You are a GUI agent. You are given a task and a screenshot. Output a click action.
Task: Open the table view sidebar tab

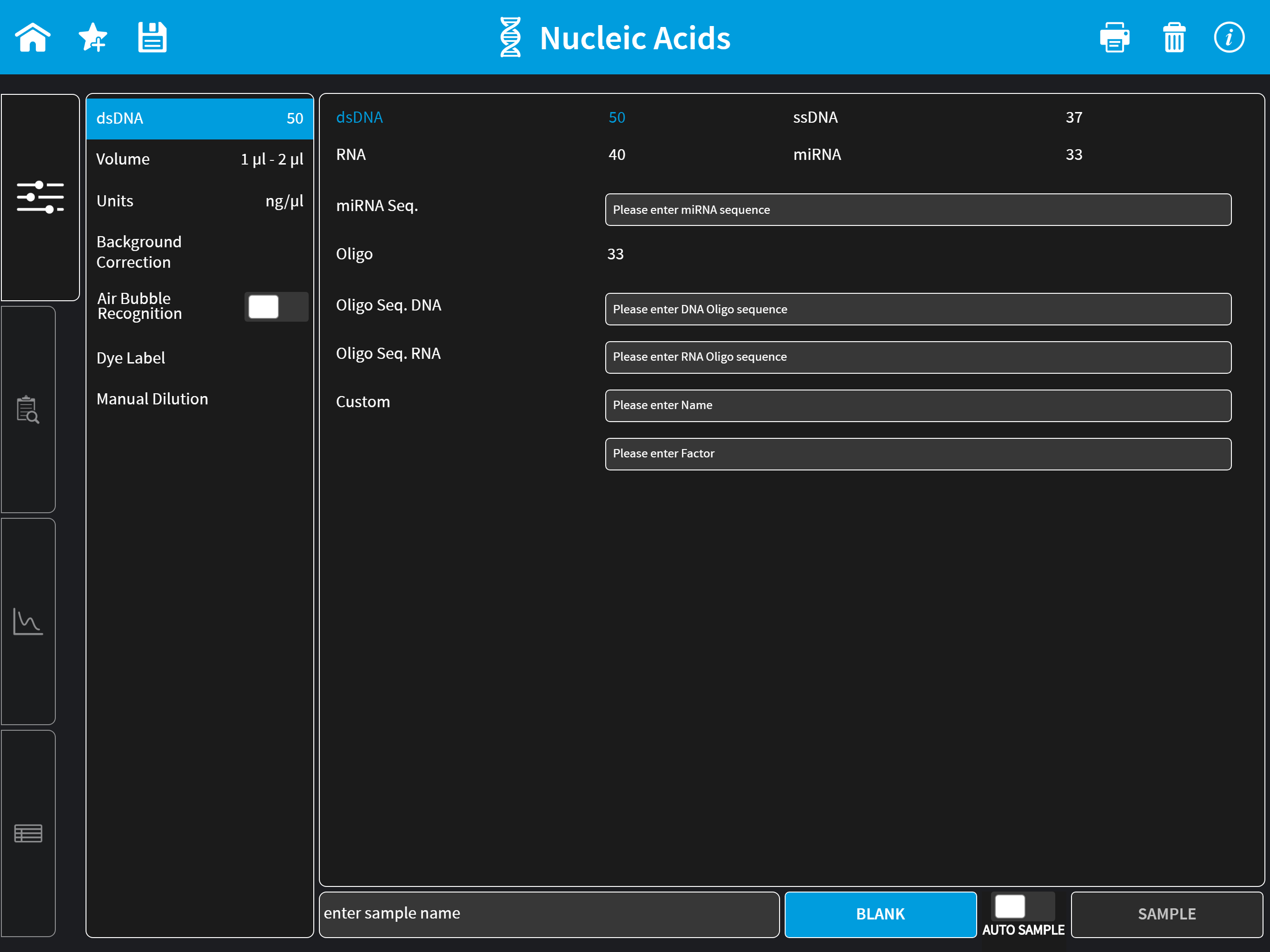pos(28,834)
